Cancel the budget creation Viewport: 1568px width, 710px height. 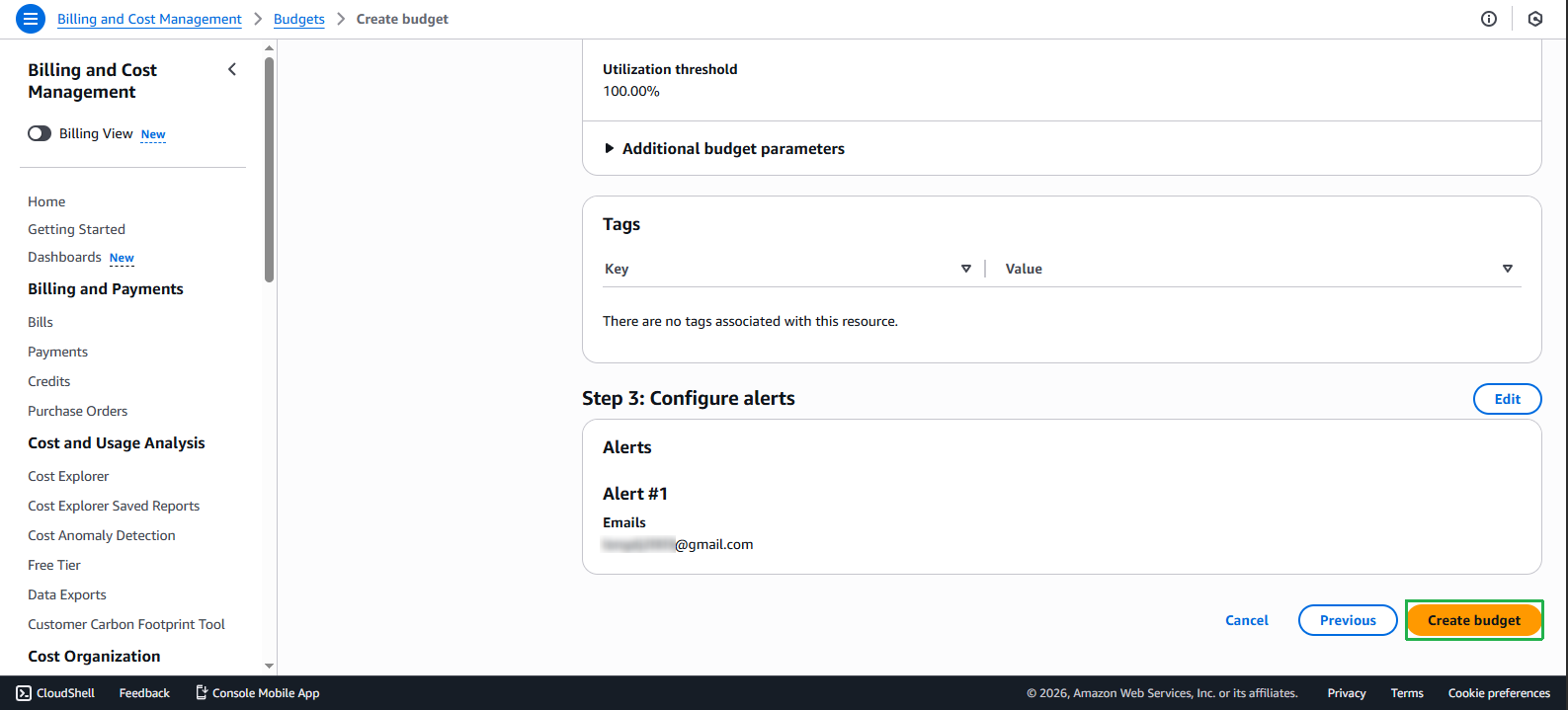tap(1246, 620)
